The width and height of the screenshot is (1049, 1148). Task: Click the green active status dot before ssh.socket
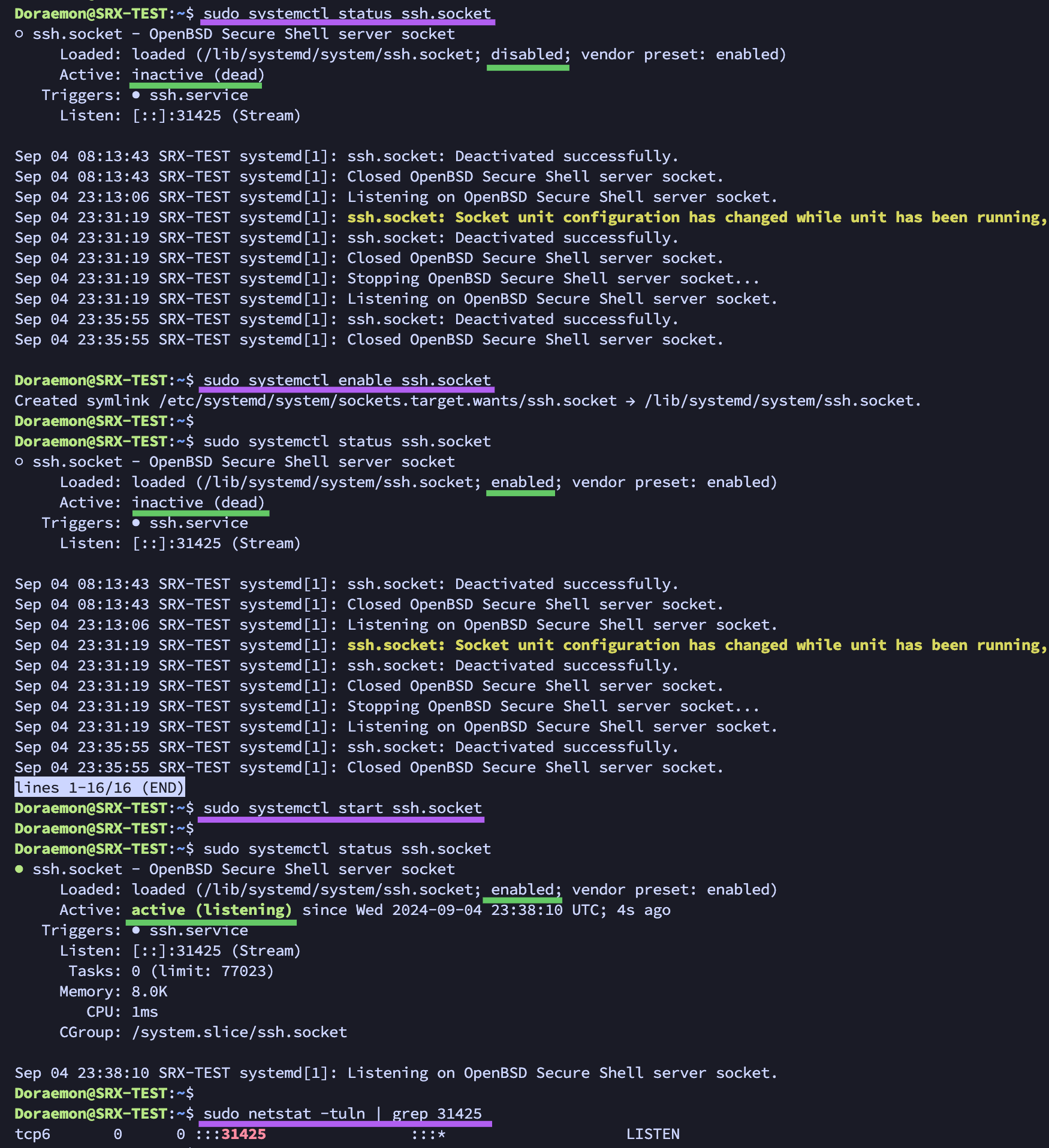point(19,869)
